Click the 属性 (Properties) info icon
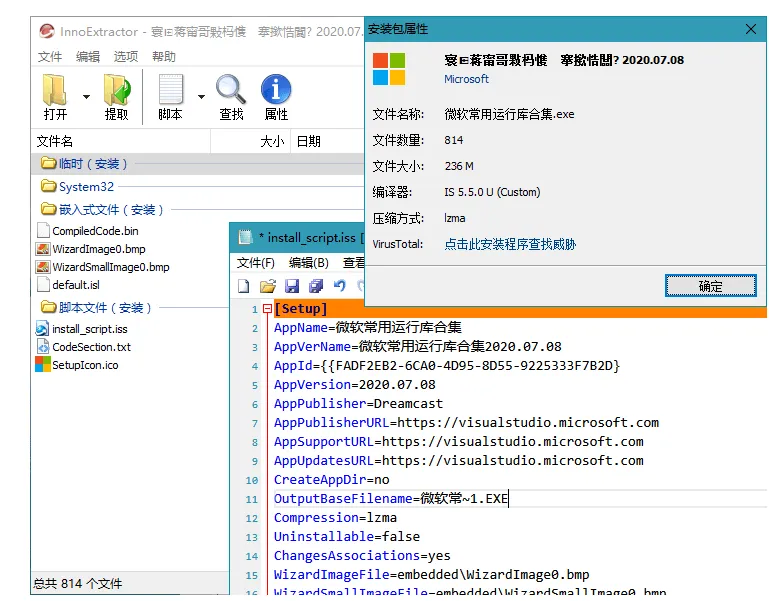The image size is (772, 601). click(276, 89)
